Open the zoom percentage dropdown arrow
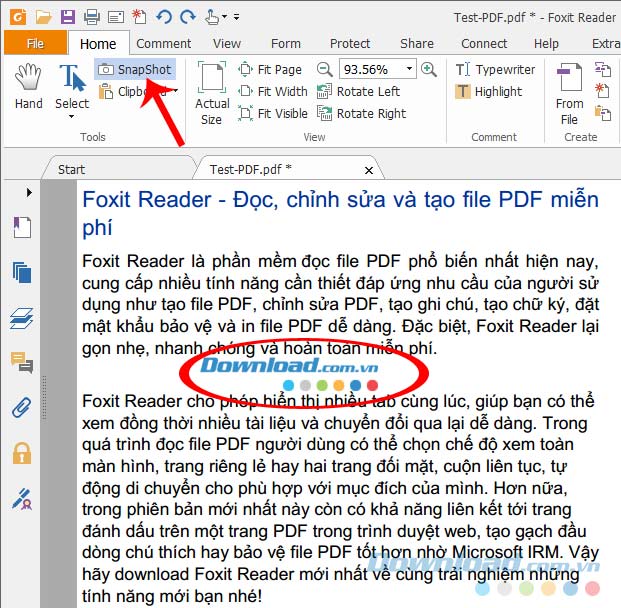The width and height of the screenshot is (621, 608). point(410,69)
